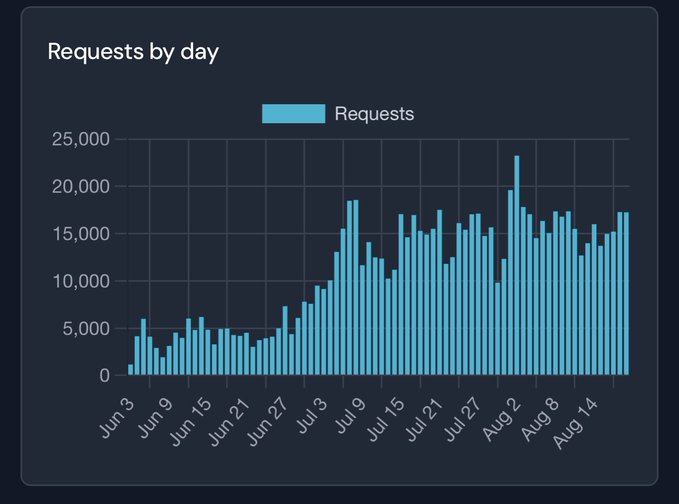Click the Jun 9 x-axis label
679x504 pixels.
[155, 418]
